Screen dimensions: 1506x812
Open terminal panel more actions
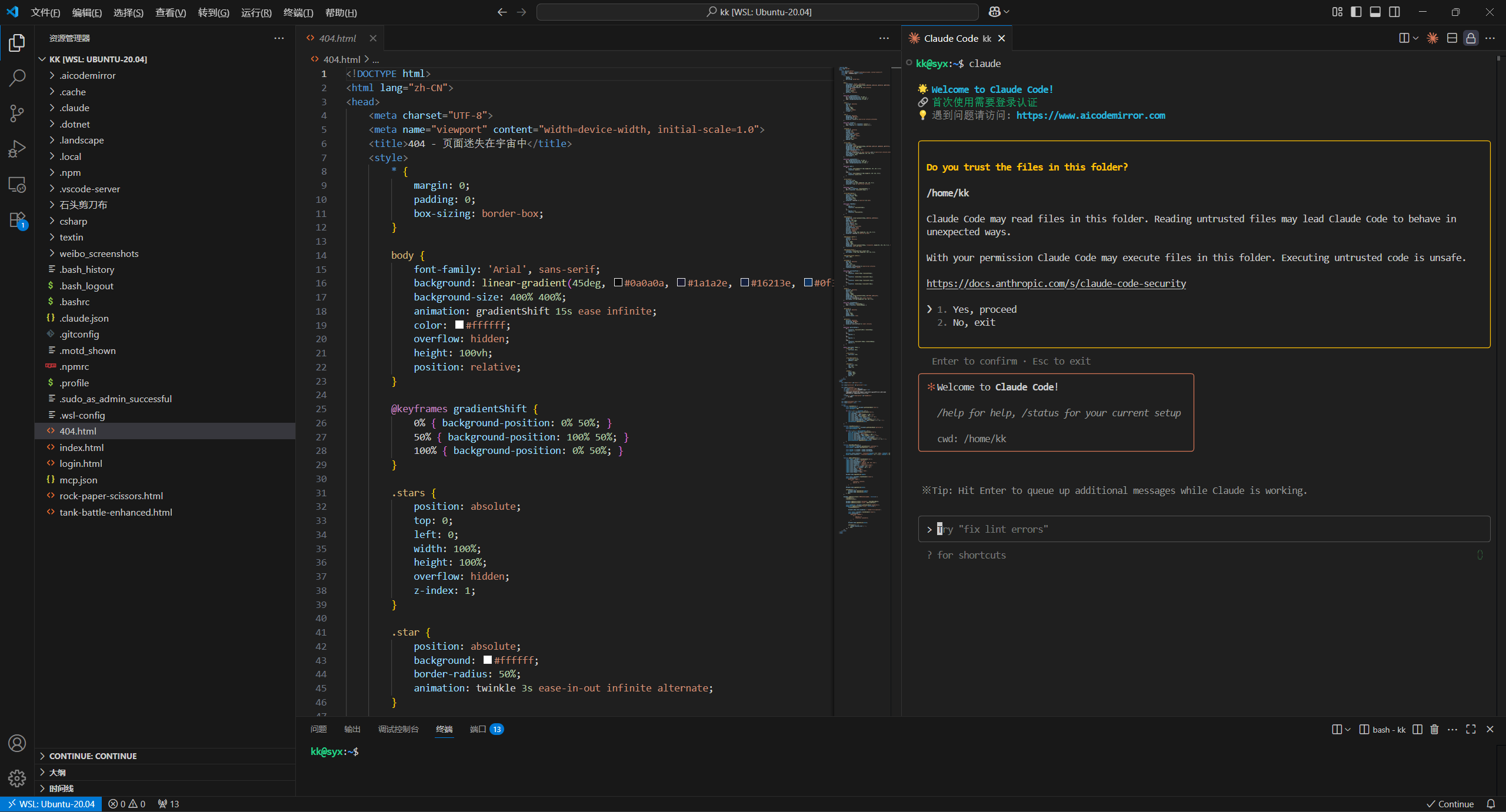click(1452, 729)
